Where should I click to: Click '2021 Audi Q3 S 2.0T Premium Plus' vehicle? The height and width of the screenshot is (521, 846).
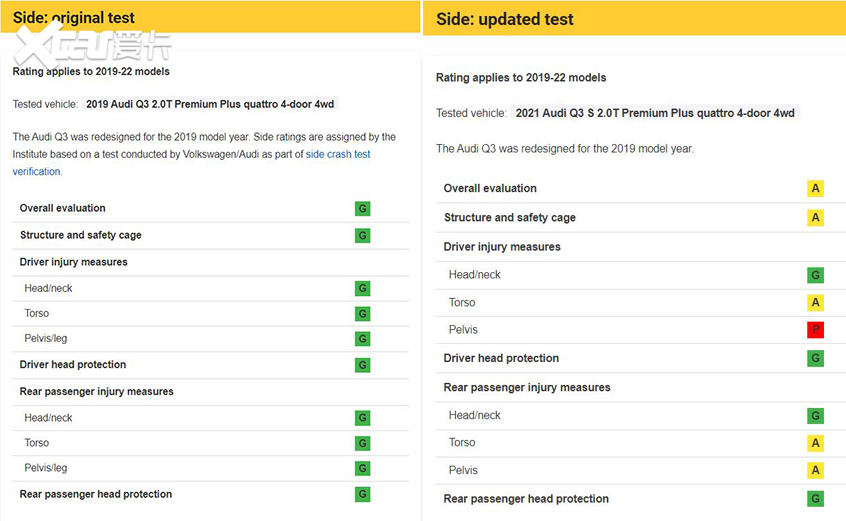(x=655, y=113)
